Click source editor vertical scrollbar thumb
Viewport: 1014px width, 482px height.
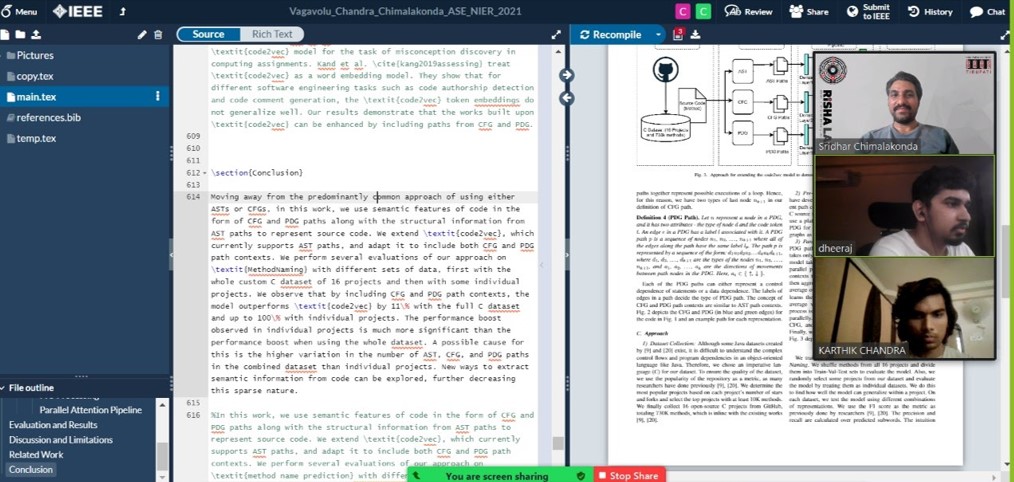557,443
